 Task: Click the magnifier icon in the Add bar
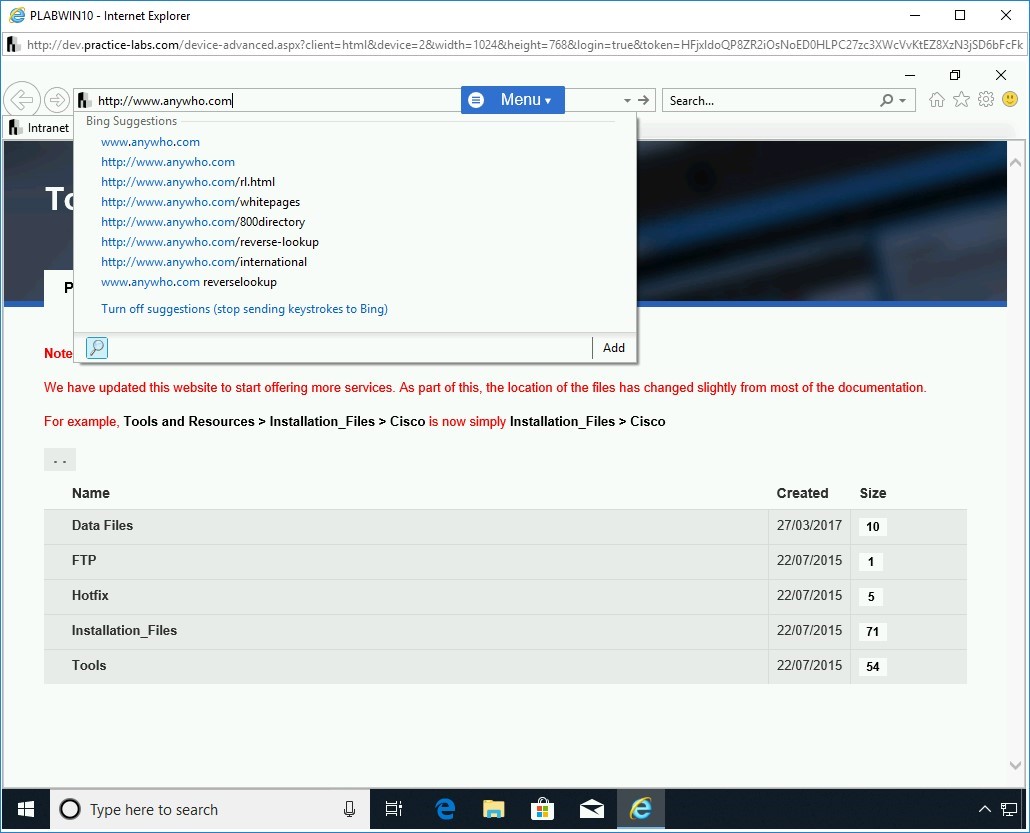coord(97,348)
